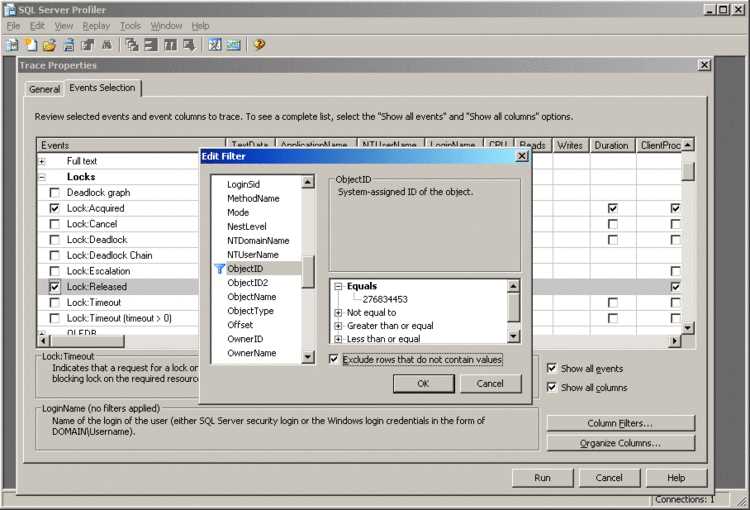The width and height of the screenshot is (750, 510).
Task: Select ObjectType in the column list
Action: [251, 311]
